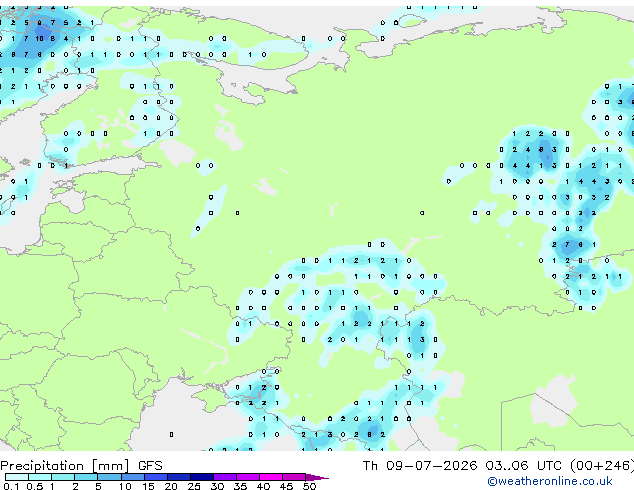Viewport: 634px width, 490px height.
Task: Choose the 25–30 mm navy legend swatch
Action: coord(201,477)
